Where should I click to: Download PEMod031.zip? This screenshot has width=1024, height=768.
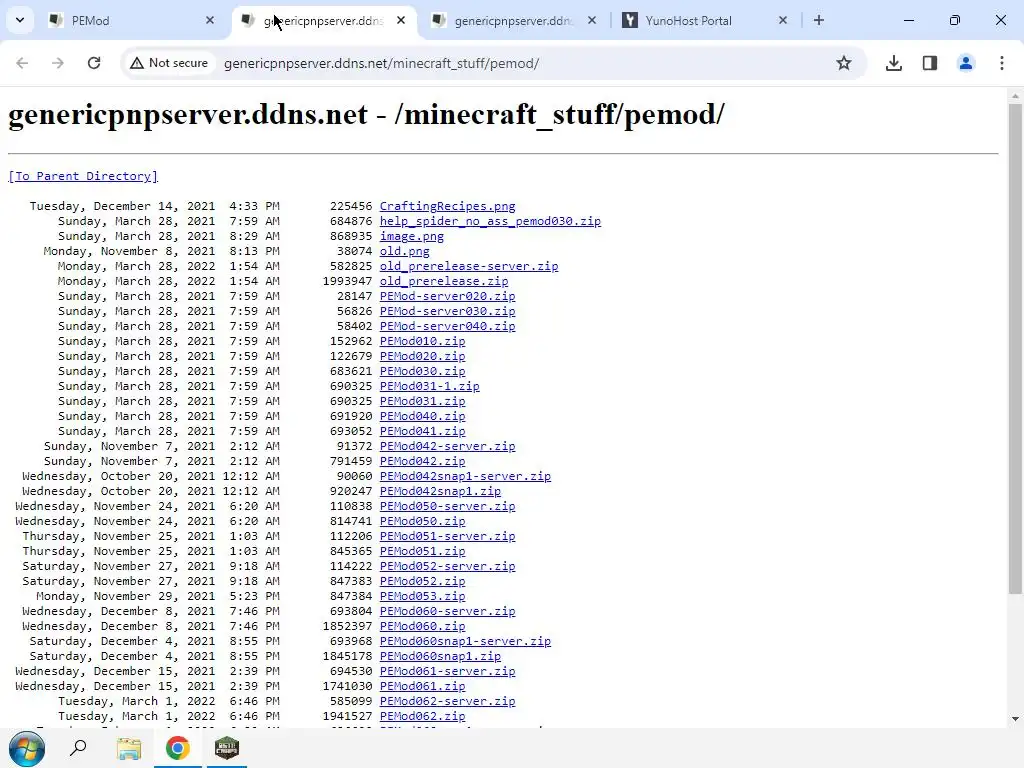tap(423, 401)
